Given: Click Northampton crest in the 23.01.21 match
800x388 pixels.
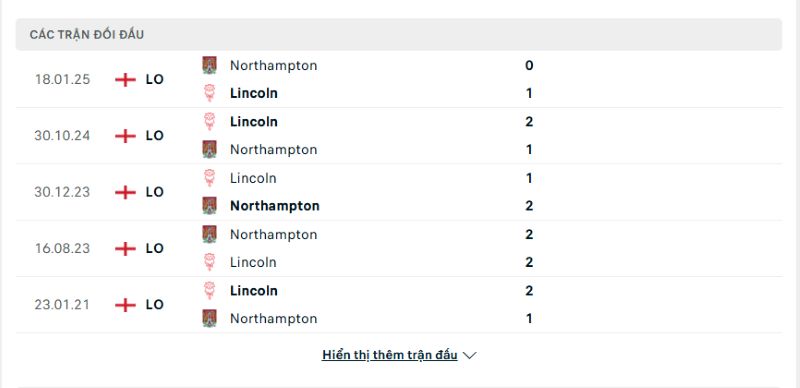Looking at the screenshot, I should point(209,319).
